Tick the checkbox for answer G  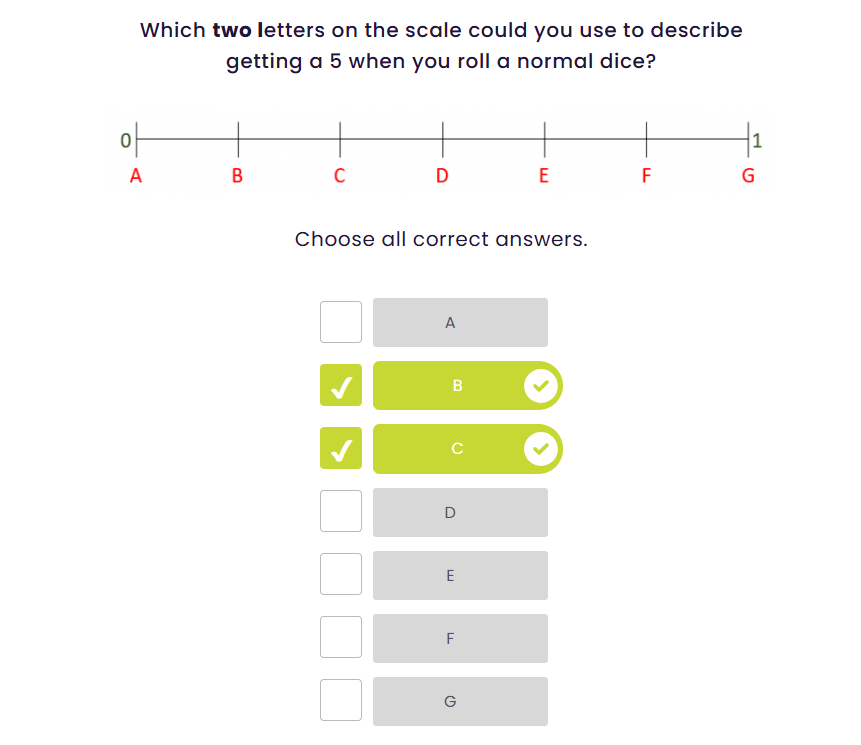click(x=341, y=701)
